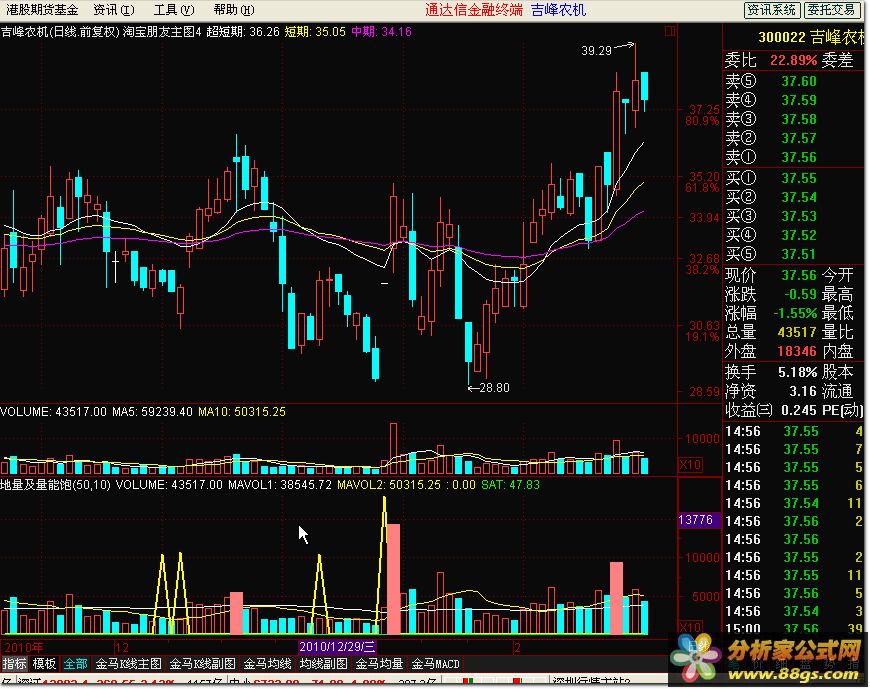Switch to 金马均量 indicator
Image resolution: width=870 pixels, height=689 pixels.
tap(379, 663)
